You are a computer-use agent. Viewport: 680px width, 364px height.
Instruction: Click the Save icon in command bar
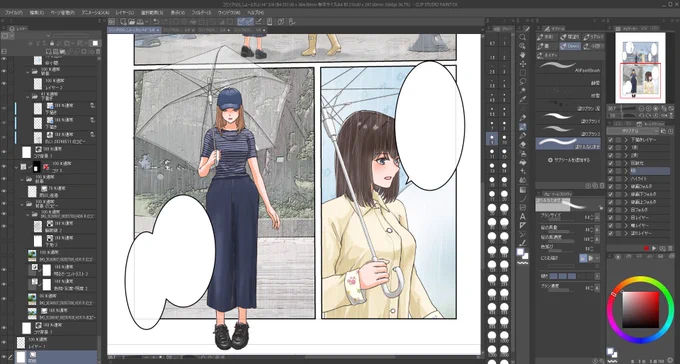pyautogui.click(x=140, y=21)
